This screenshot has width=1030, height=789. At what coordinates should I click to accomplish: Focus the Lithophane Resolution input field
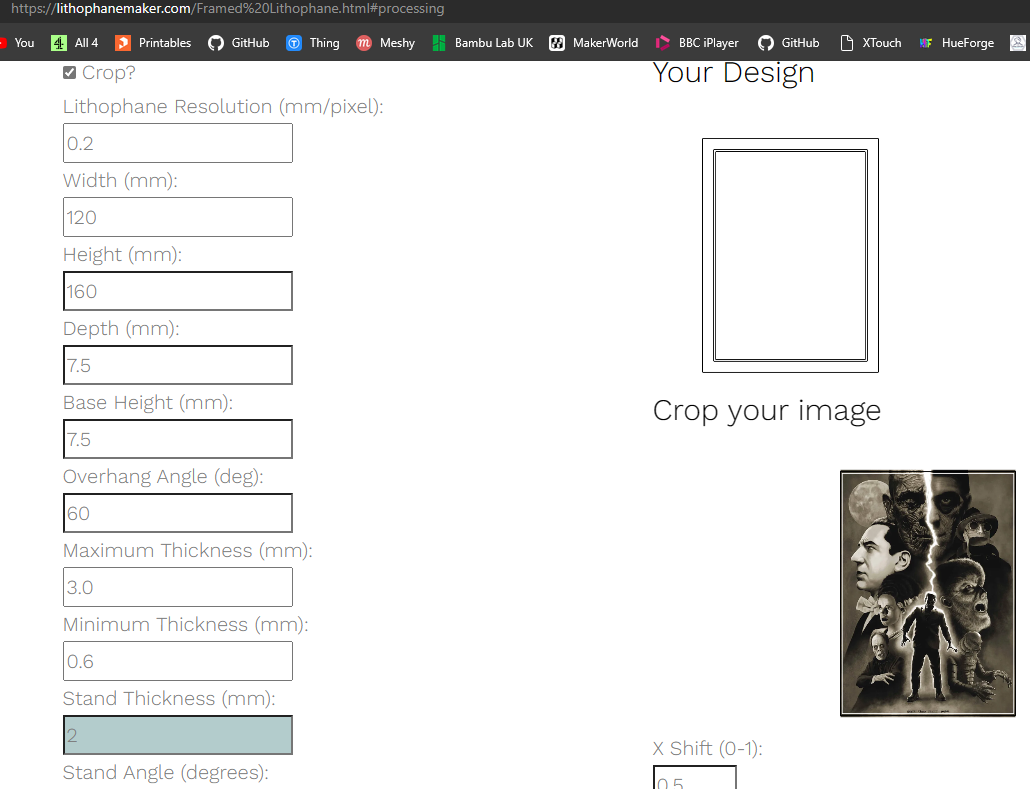pyautogui.click(x=178, y=143)
